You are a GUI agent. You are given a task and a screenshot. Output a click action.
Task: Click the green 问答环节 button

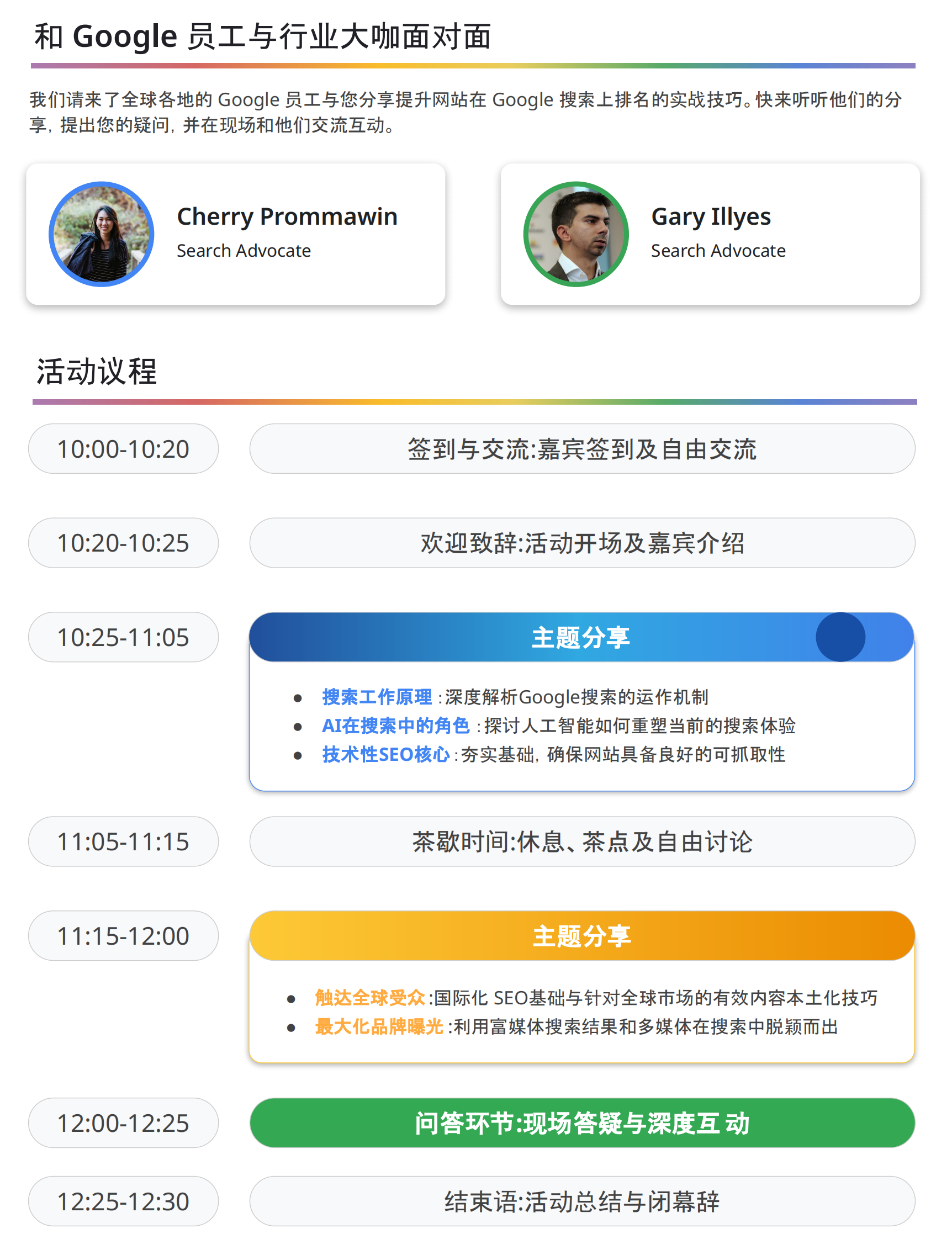click(x=582, y=1123)
